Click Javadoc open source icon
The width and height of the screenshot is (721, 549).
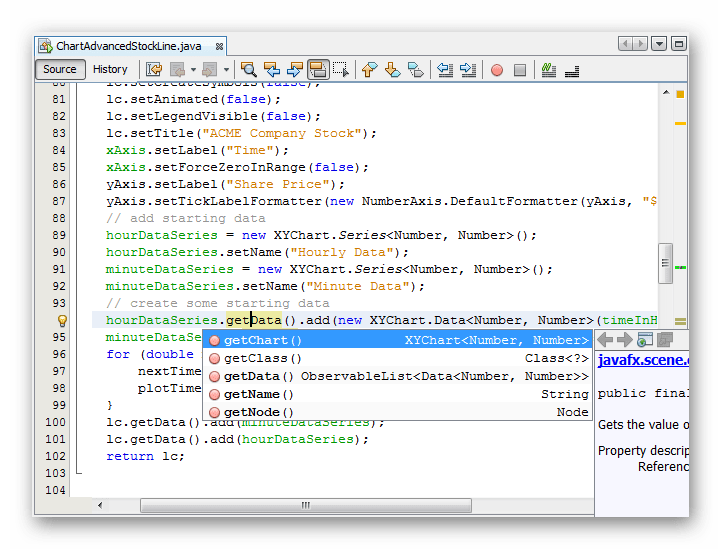(665, 340)
